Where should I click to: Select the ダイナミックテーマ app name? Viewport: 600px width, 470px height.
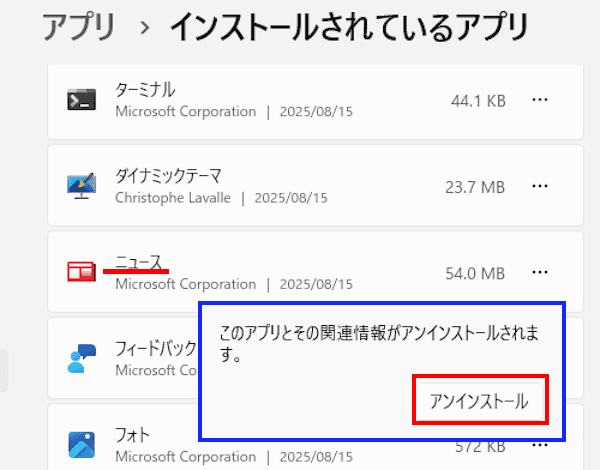tap(168, 176)
